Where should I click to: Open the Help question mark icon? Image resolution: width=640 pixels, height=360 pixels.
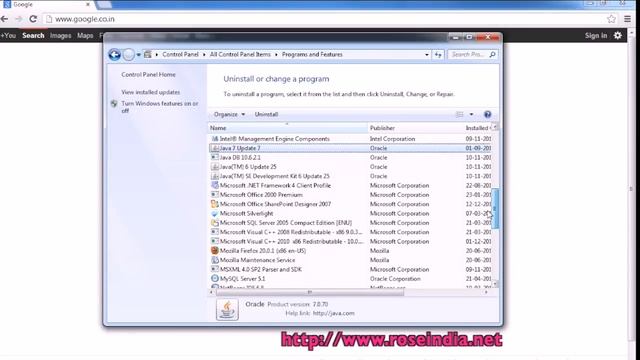[487, 114]
